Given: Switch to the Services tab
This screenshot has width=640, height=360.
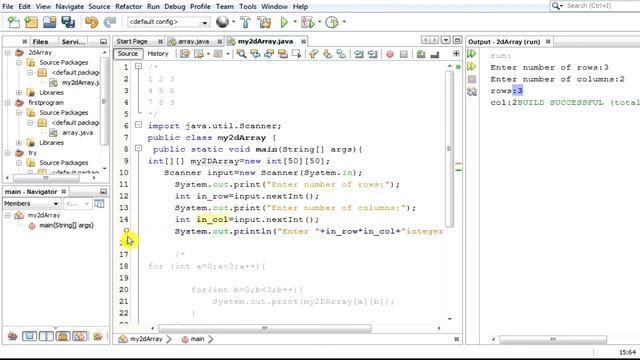Looking at the screenshot, I should point(73,42).
